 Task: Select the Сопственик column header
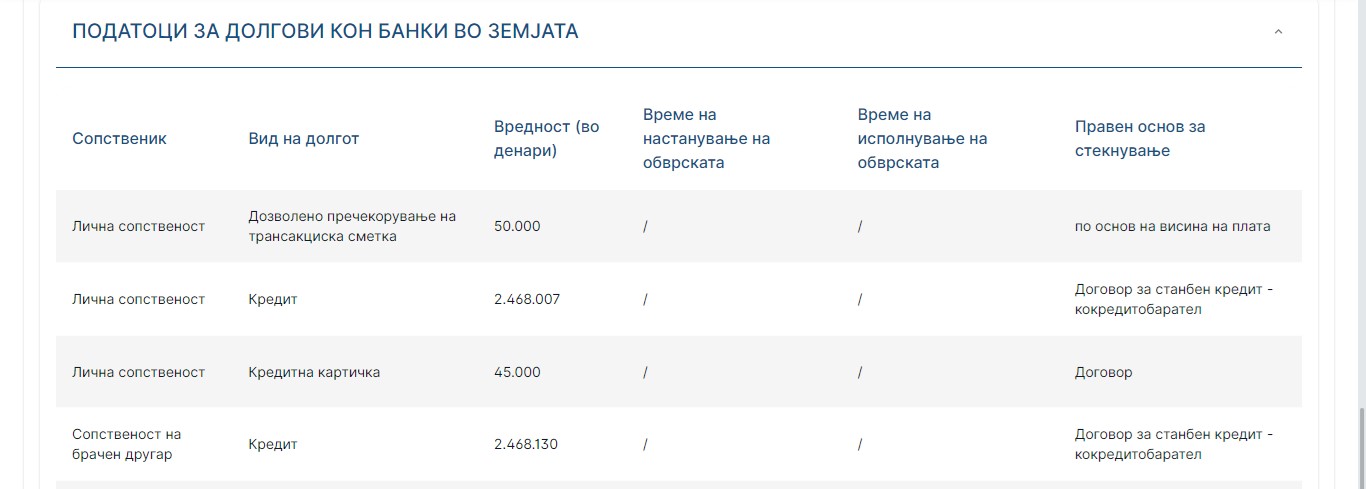(119, 139)
